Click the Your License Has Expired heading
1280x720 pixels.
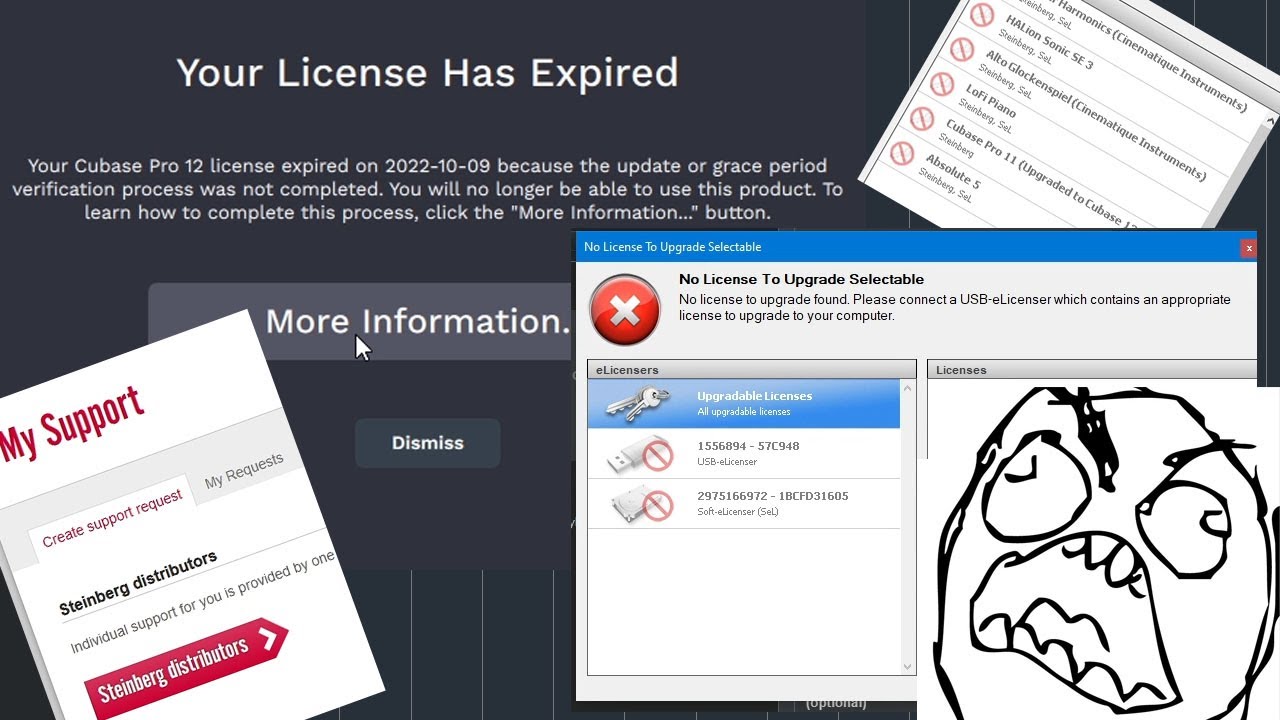coord(427,73)
